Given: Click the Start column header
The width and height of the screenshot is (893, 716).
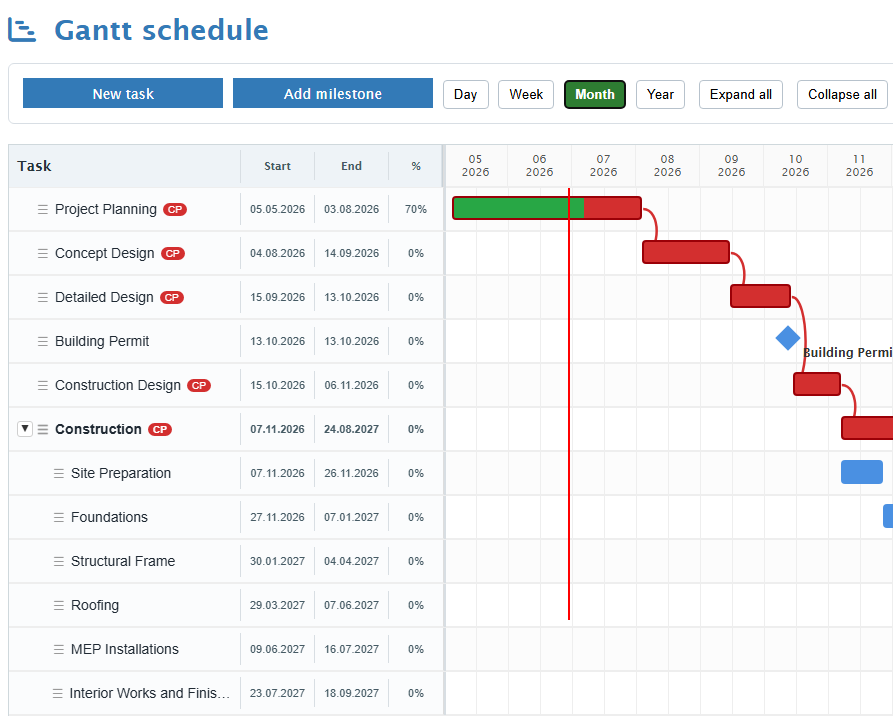Looking at the screenshot, I should [x=277, y=166].
